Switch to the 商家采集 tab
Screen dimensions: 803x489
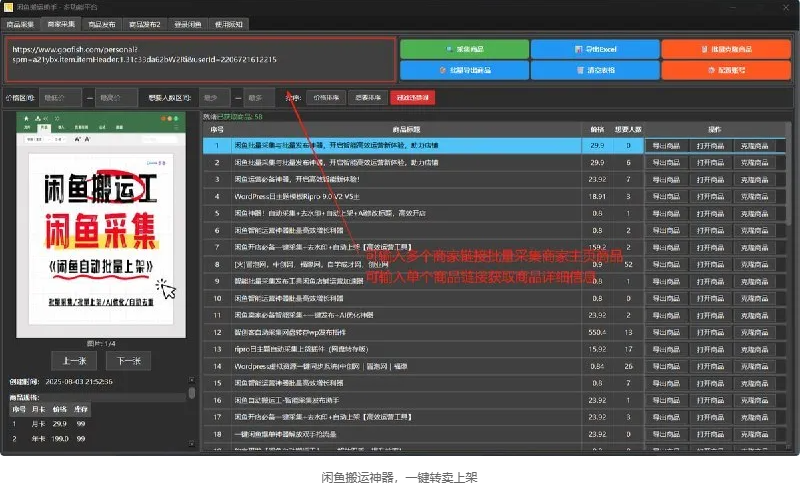[x=61, y=24]
